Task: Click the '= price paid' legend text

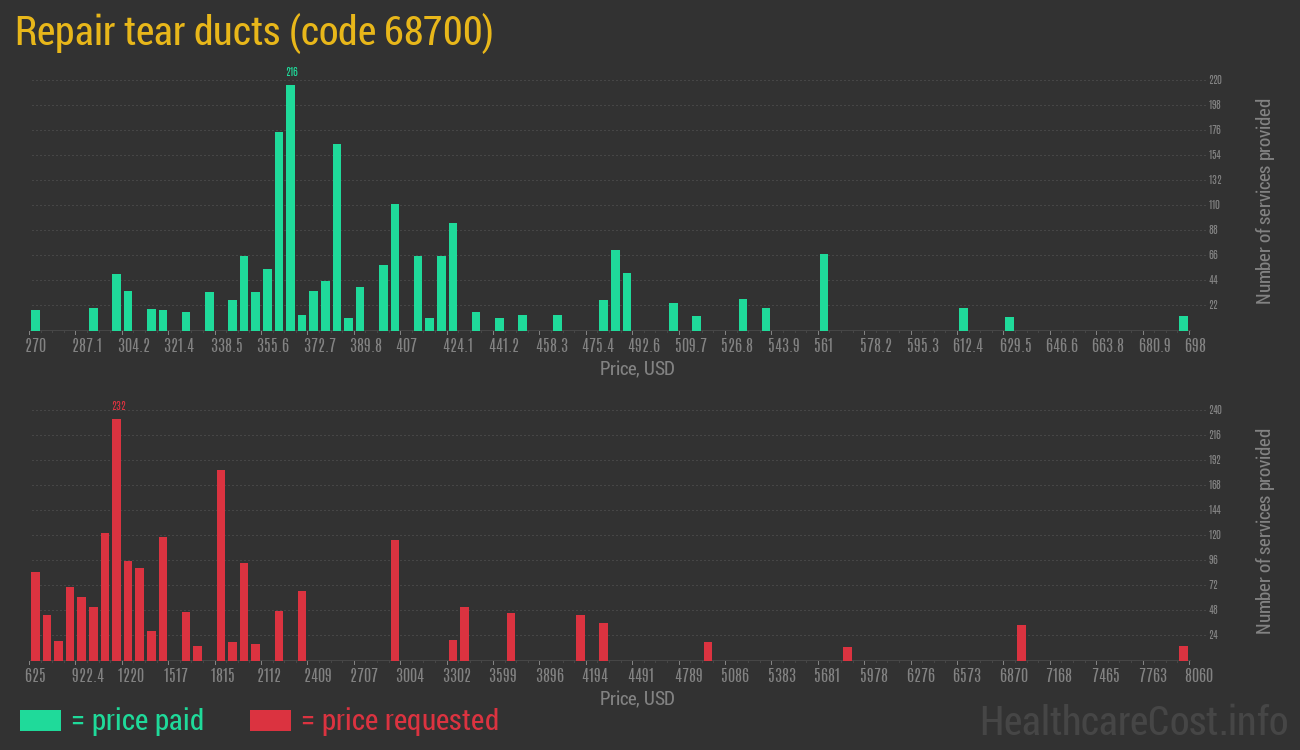Action: 138,720
